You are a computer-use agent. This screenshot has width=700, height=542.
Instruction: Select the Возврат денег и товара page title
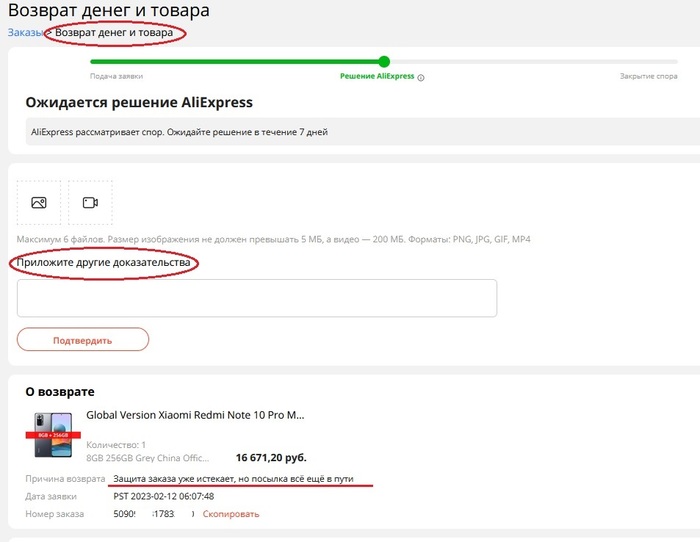pyautogui.click(x=109, y=10)
